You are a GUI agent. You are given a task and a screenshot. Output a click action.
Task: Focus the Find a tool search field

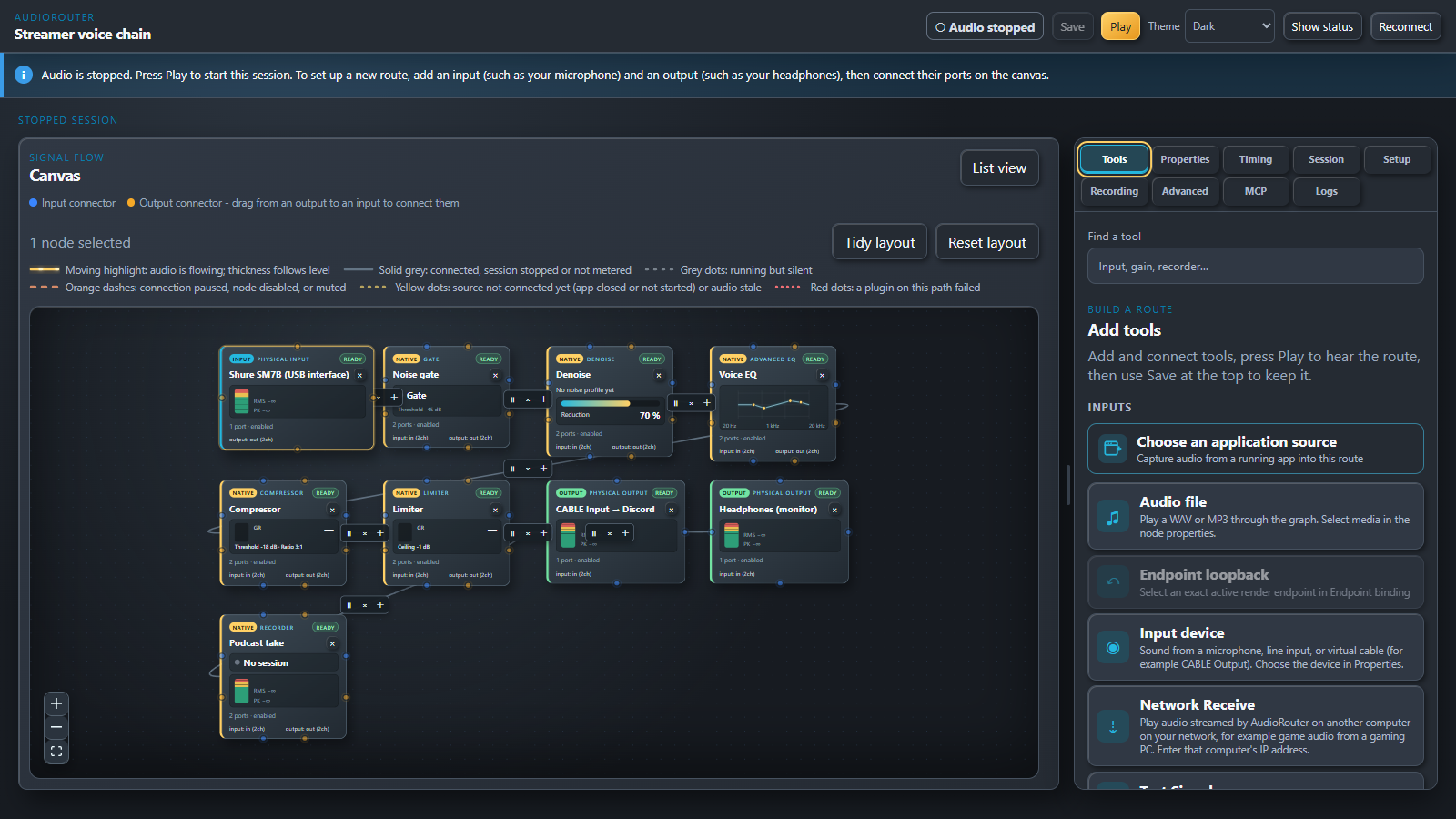click(1256, 266)
